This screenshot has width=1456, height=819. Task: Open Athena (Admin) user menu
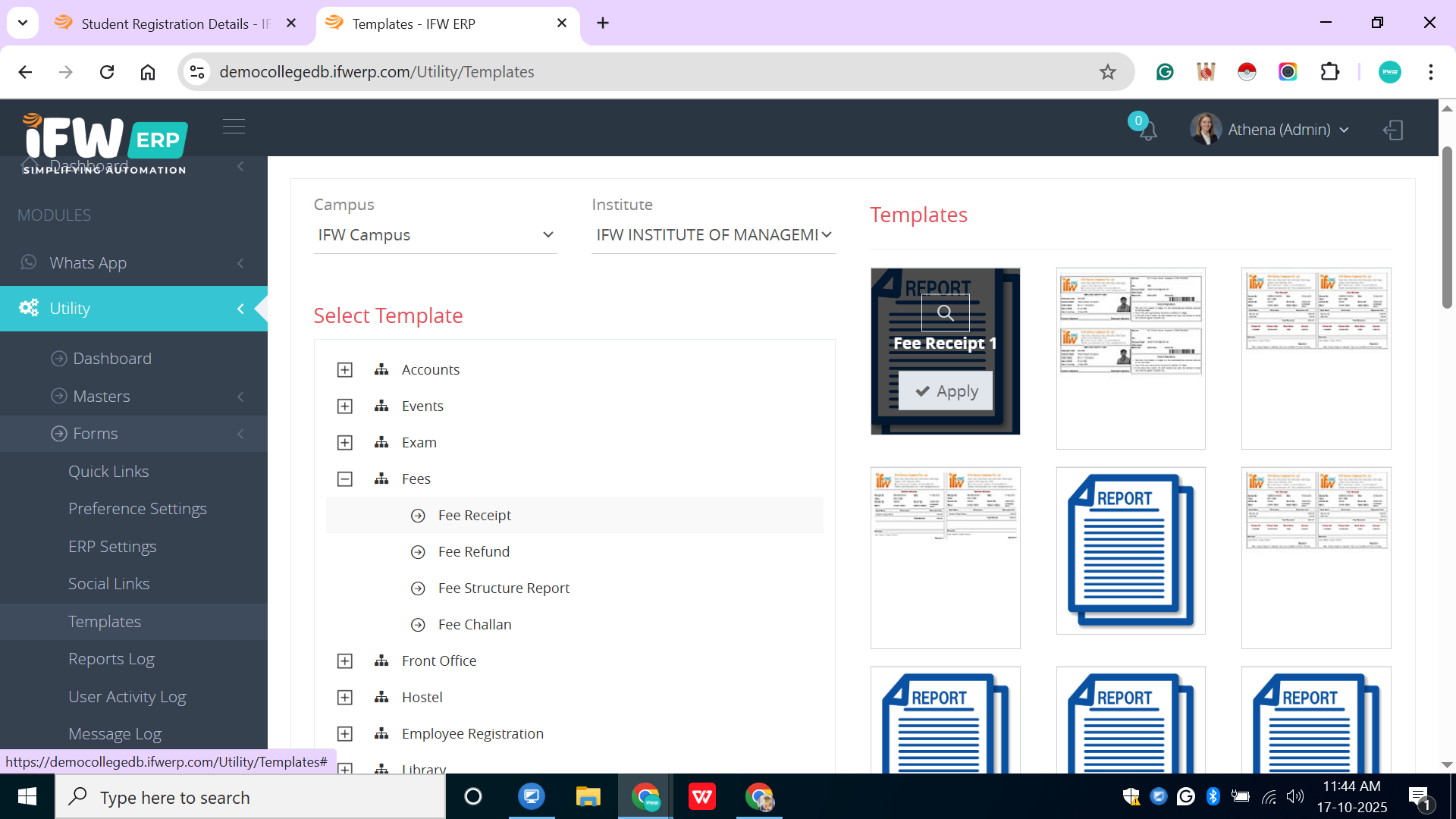pyautogui.click(x=1278, y=130)
